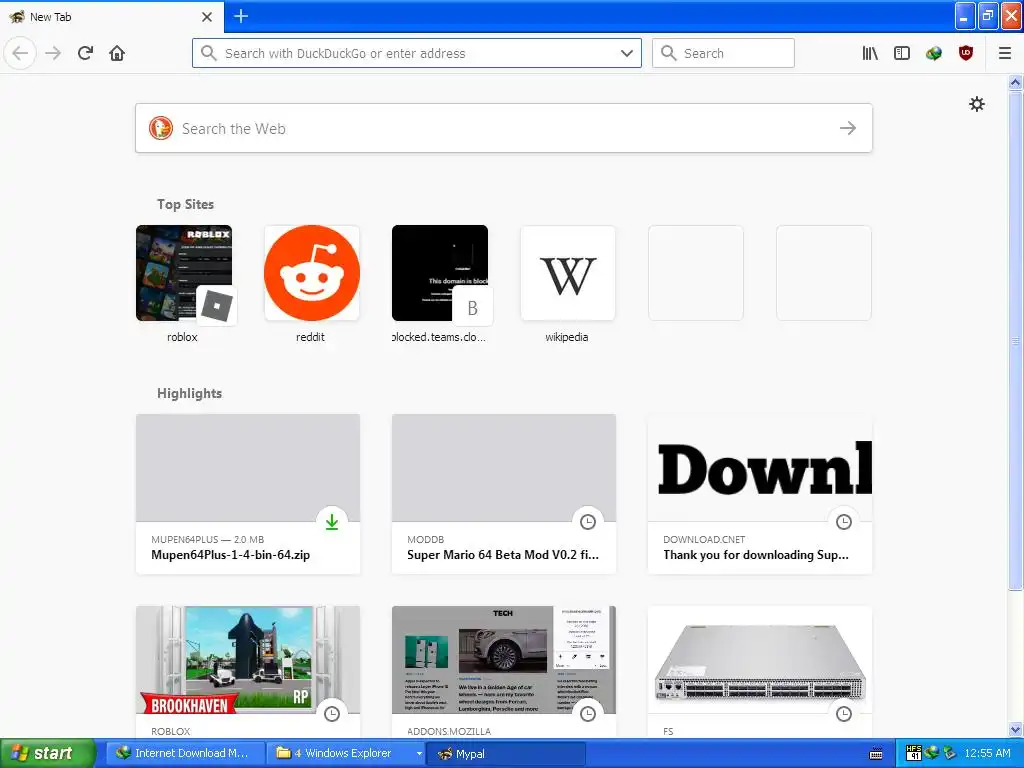Viewport: 1024px width, 768px height.
Task: Click the page scrollbar up arrow
Action: coord(1015,82)
